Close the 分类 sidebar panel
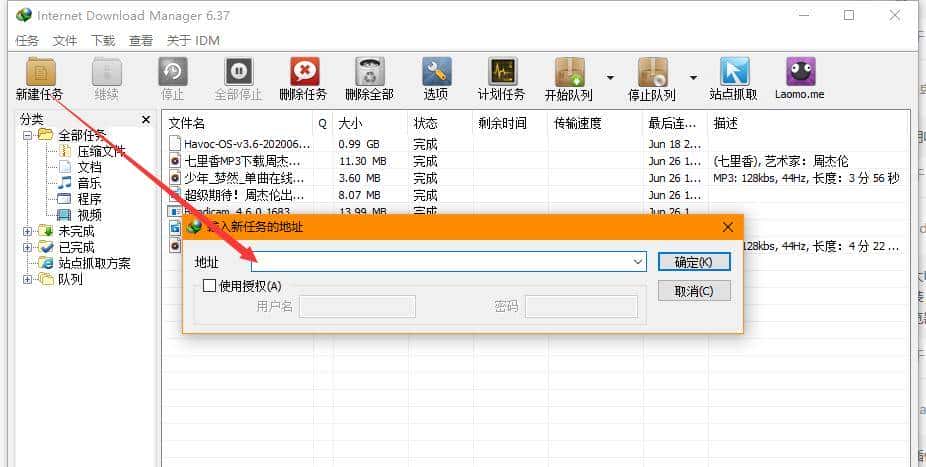This screenshot has width=926, height=467. point(146,120)
